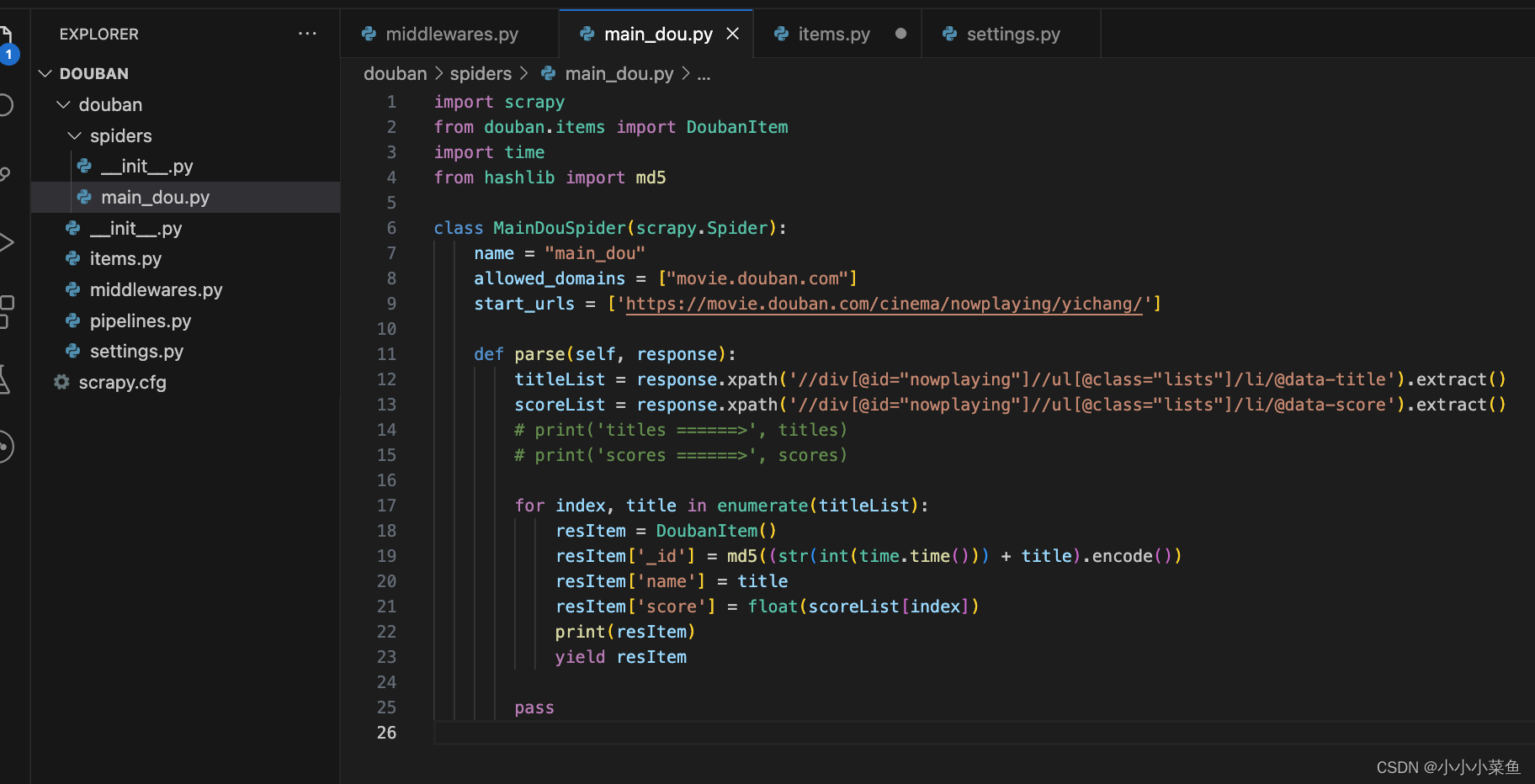This screenshot has height=784, width=1535.
Task: Collapse the douban folder chevron
Action: tap(63, 104)
